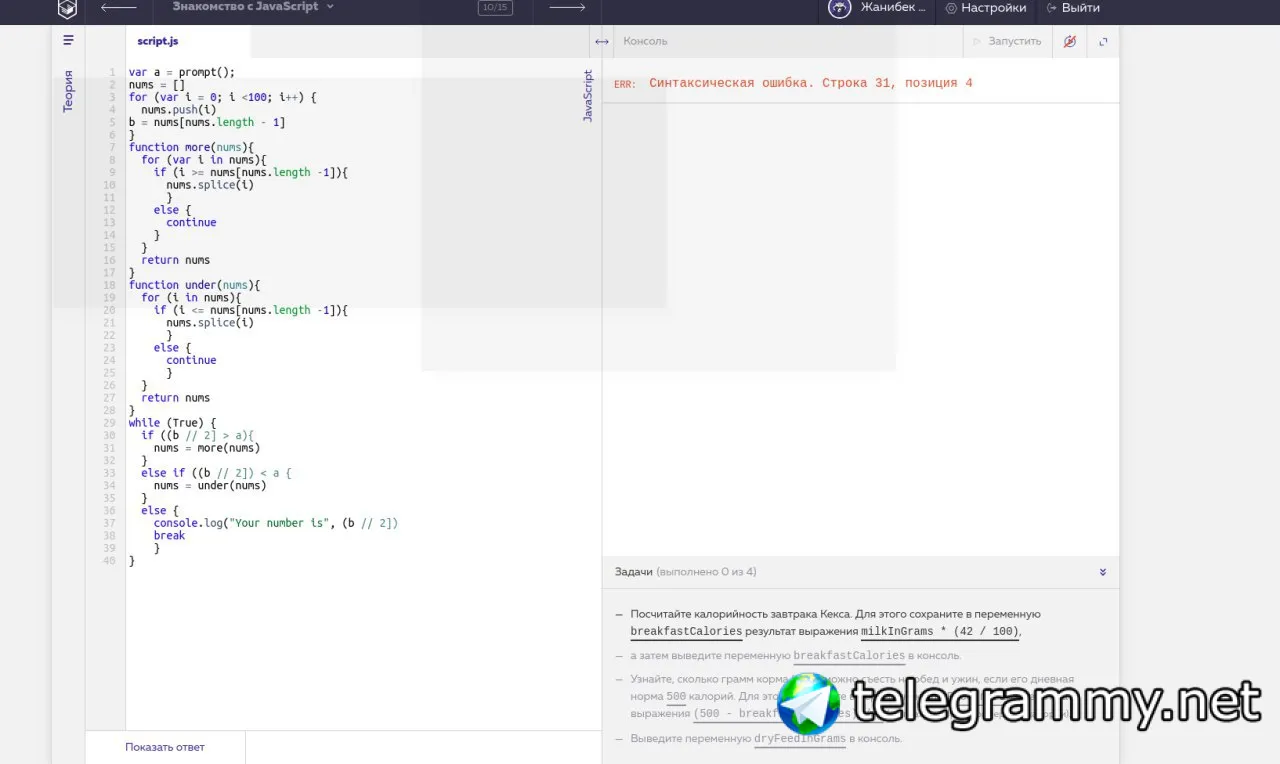Viewport: 1280px width, 764px height.
Task: Click 'nums = under(nums)' code line
Action: [210, 485]
